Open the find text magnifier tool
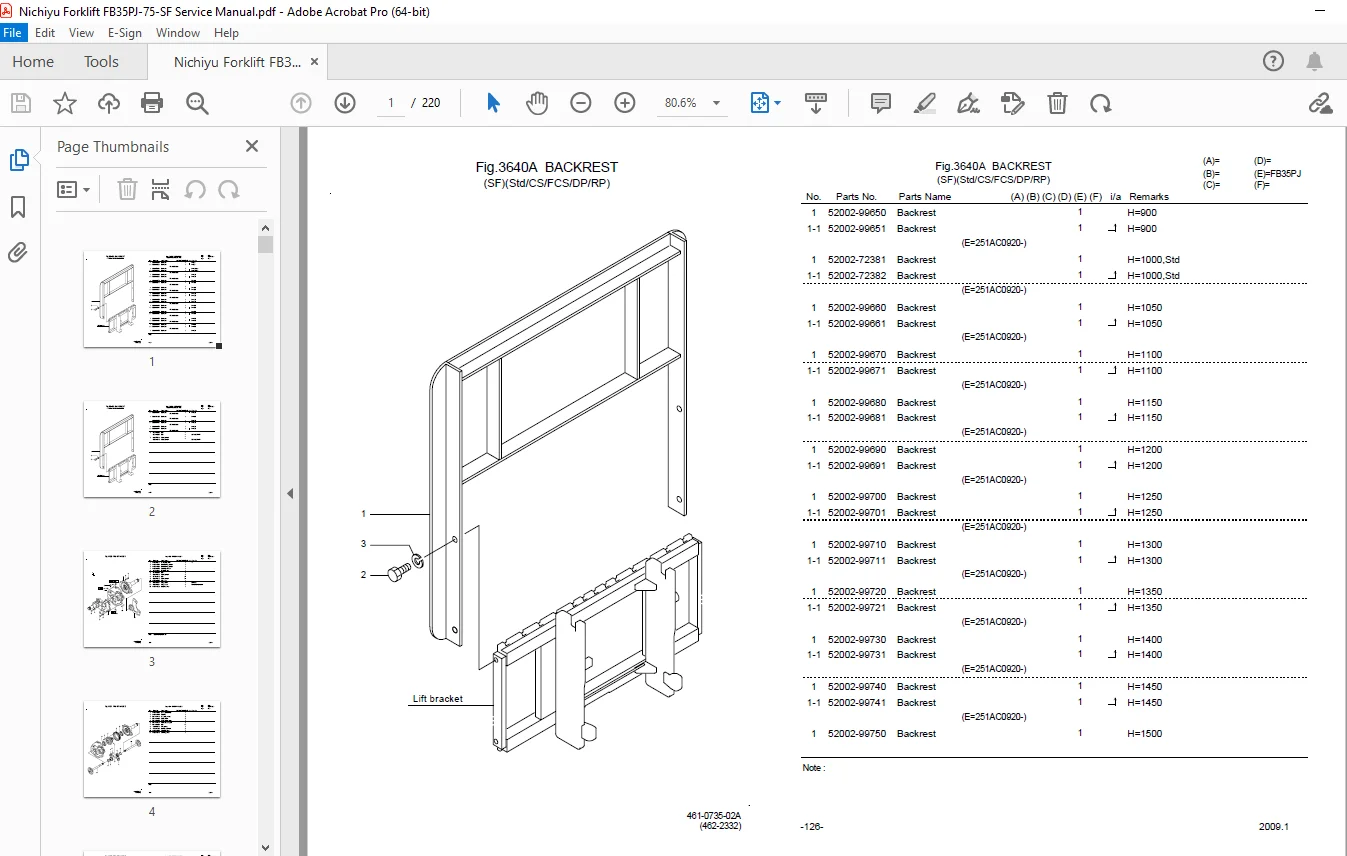 tap(197, 103)
